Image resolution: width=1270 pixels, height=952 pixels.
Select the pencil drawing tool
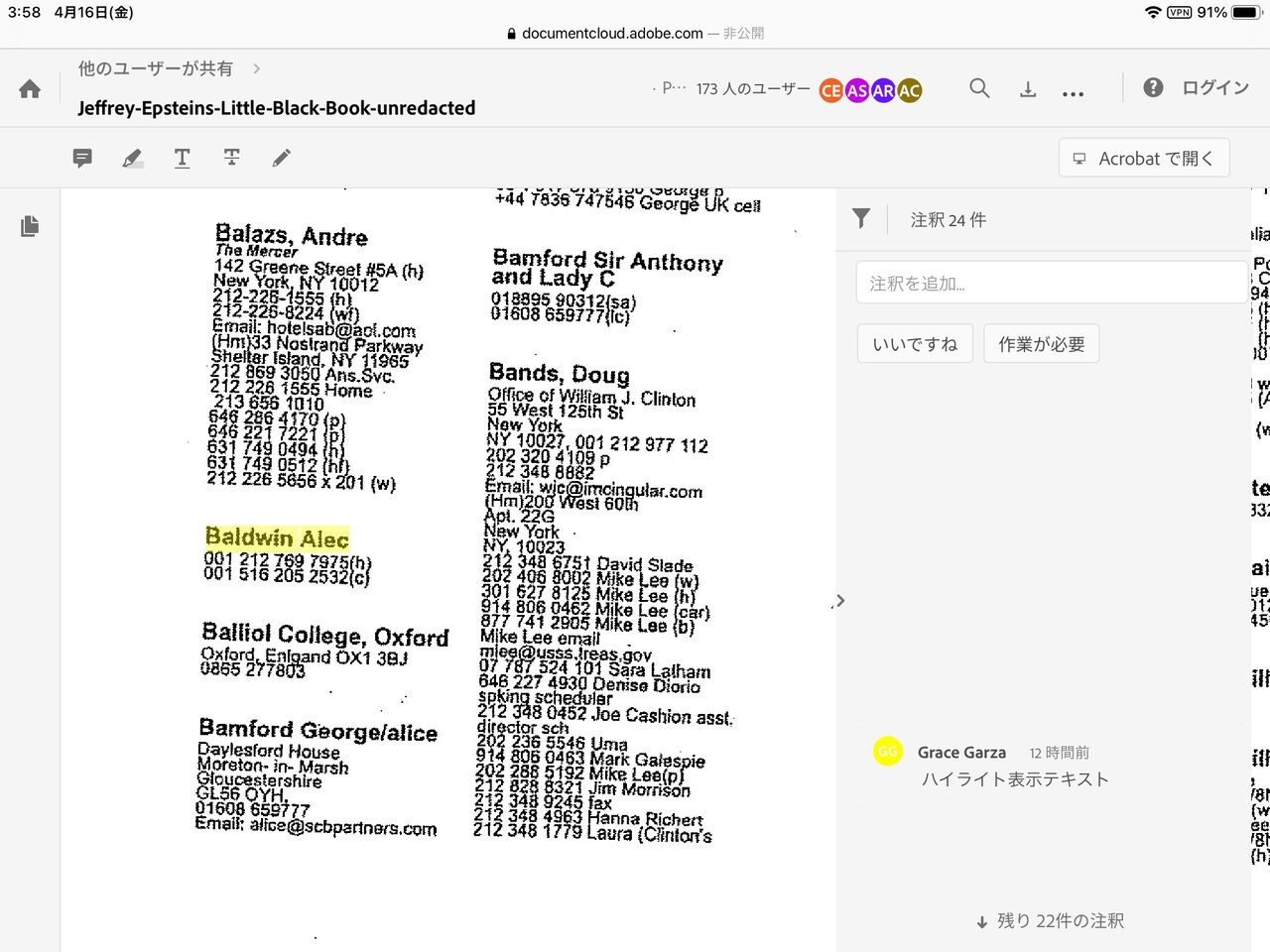coord(282,158)
